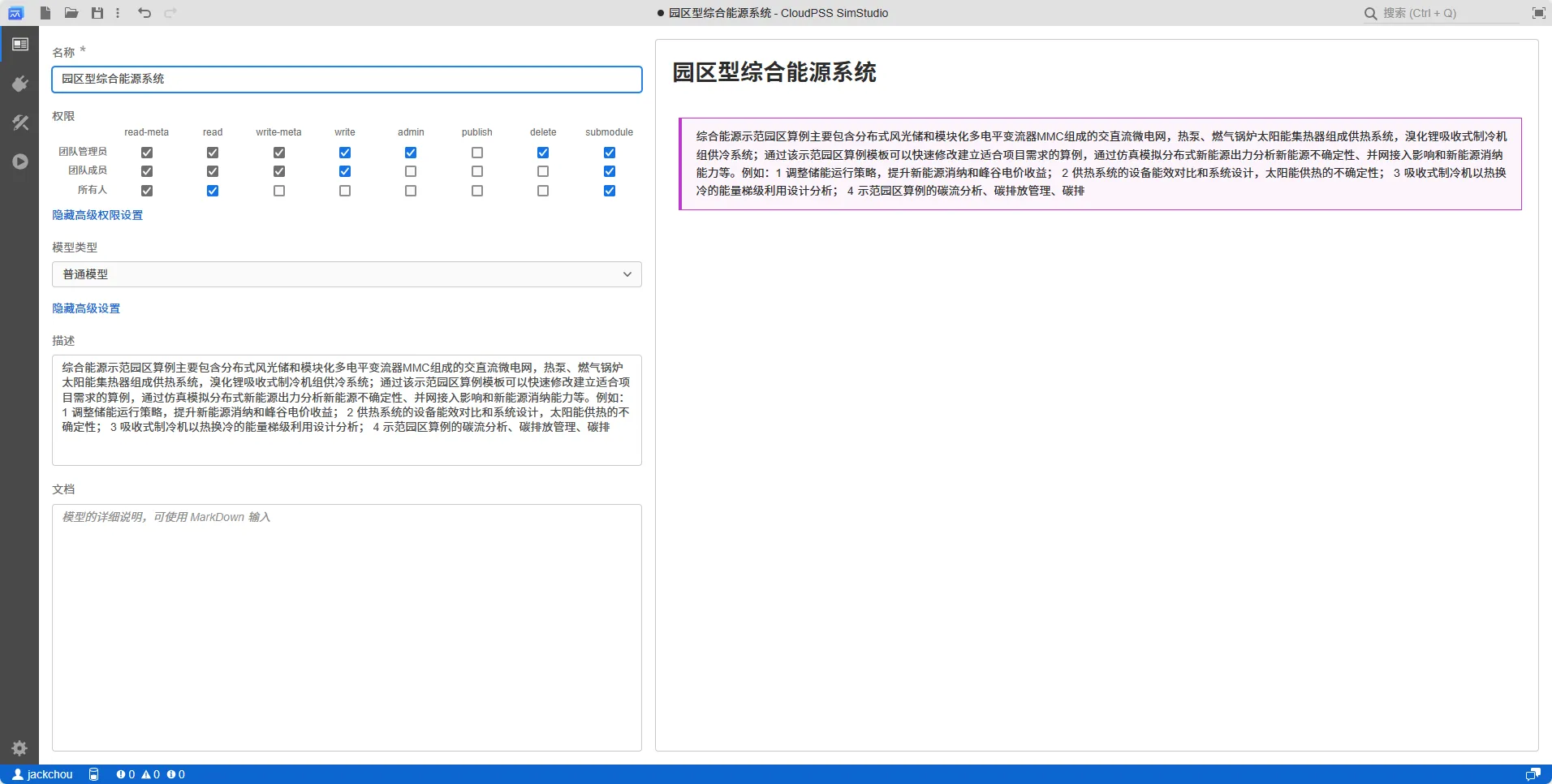Click the 'publish' column header
The height and width of the screenshot is (784, 1552).
click(477, 132)
